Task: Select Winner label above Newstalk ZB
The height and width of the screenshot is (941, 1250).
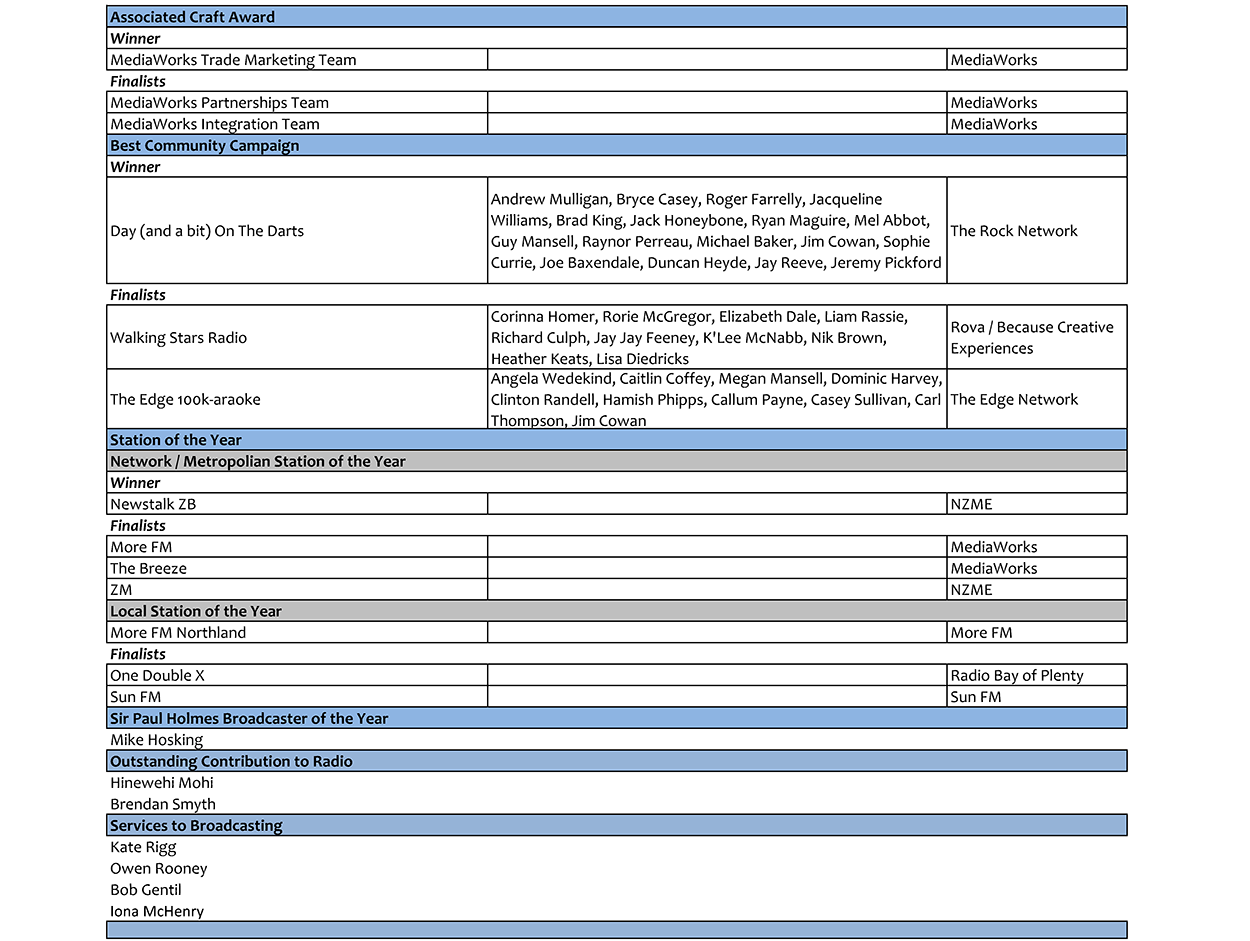Action: (135, 482)
